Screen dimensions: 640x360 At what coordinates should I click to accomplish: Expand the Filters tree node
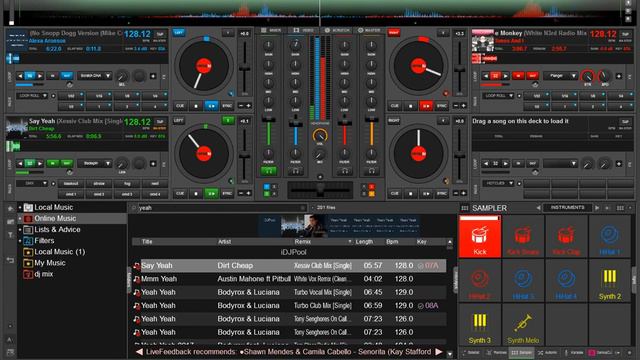[x=19, y=241]
